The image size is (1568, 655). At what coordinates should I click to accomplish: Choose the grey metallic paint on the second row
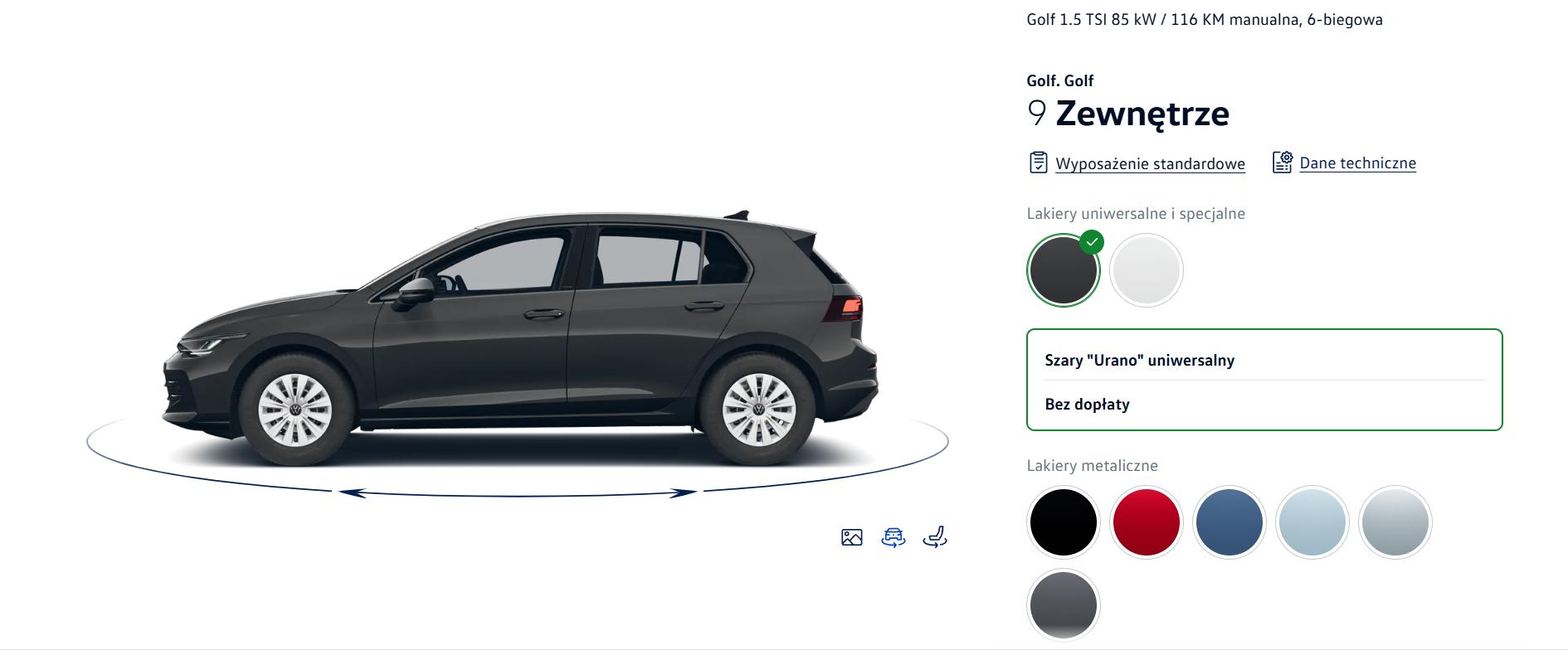point(1064,605)
